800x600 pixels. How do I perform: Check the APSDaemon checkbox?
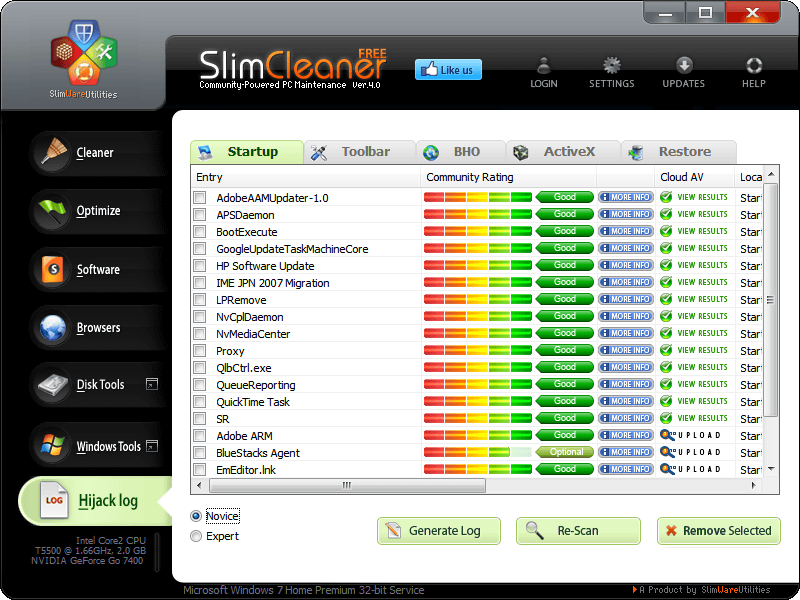coord(199,214)
